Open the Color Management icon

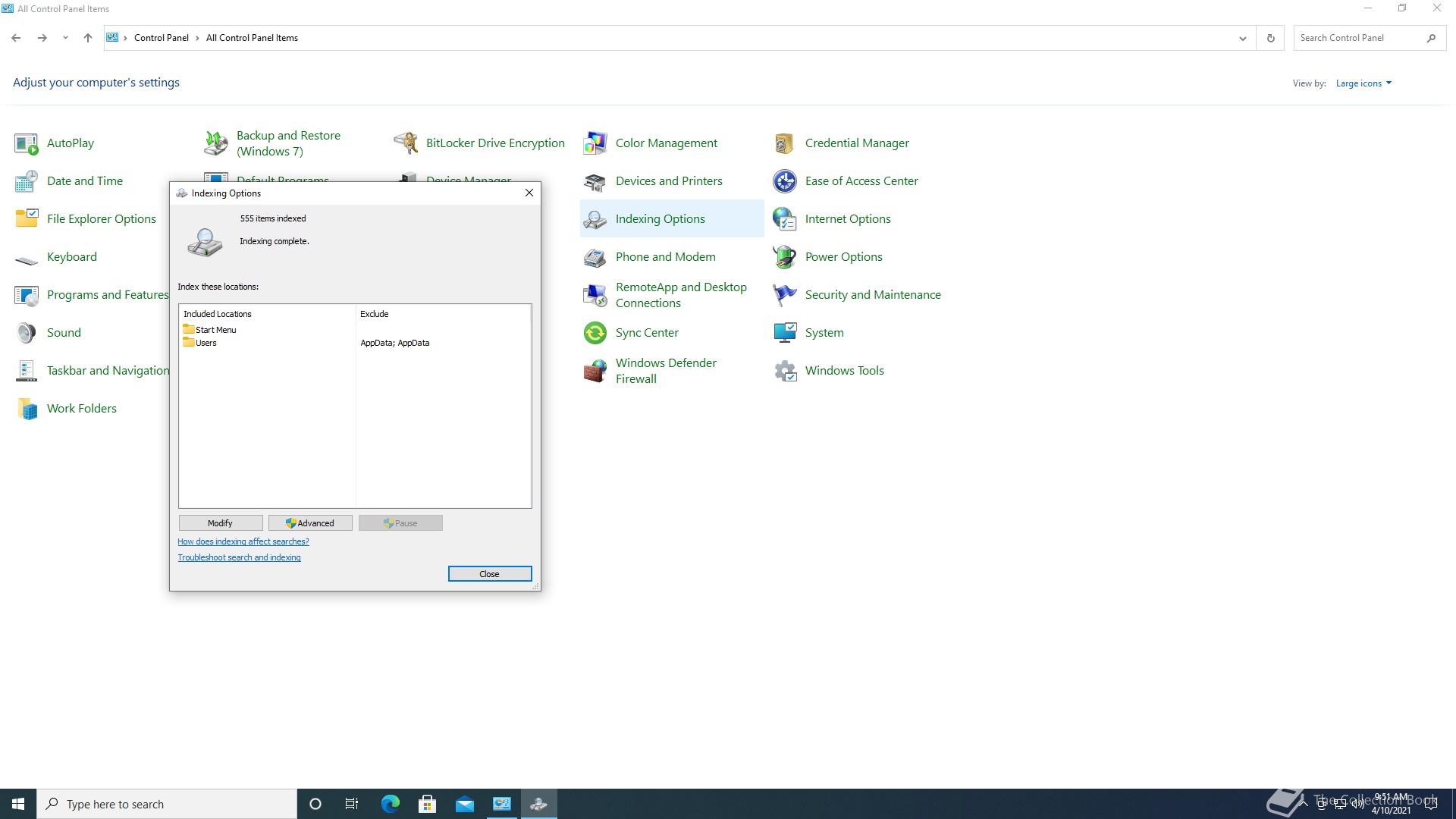[x=595, y=143]
